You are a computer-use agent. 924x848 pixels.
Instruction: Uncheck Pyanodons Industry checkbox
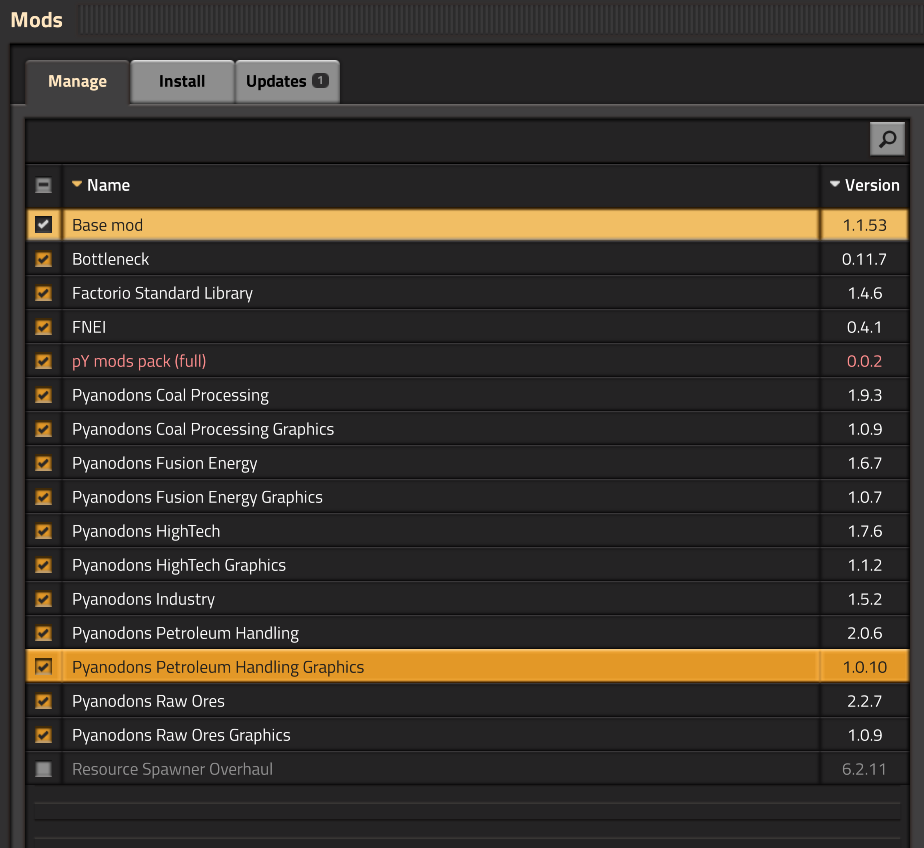point(44,599)
